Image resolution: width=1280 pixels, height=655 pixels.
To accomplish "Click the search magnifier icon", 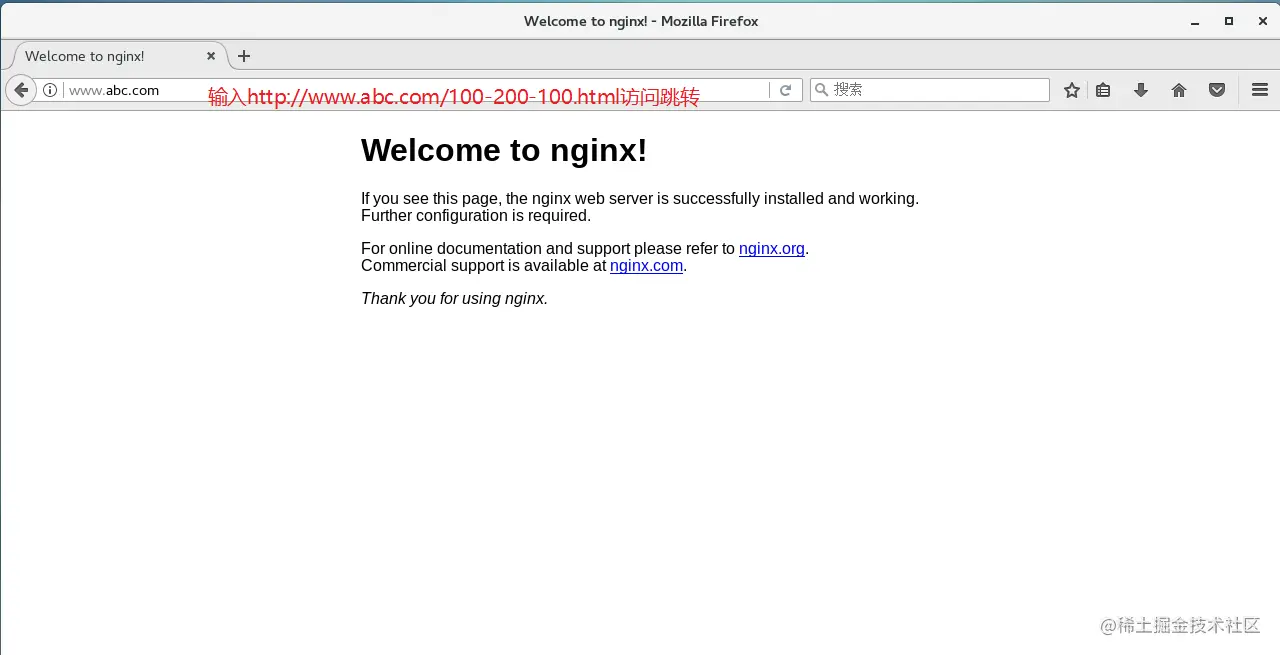I will [822, 90].
